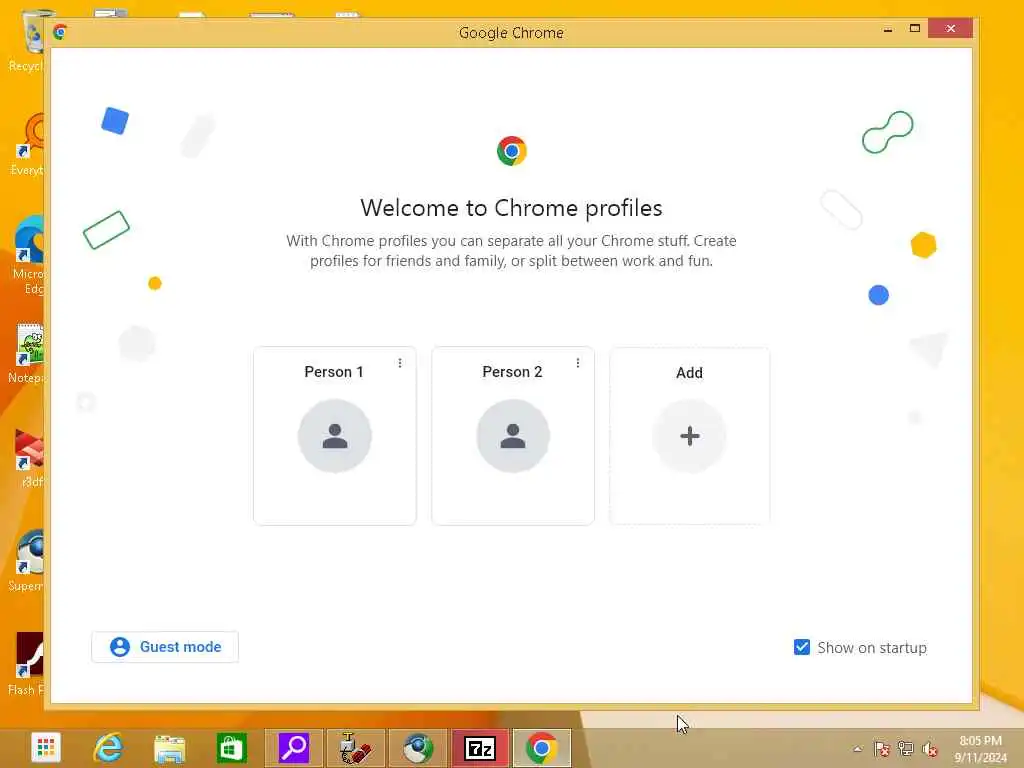Click the Person 2 avatar circle
1024x768 pixels.
[x=513, y=436]
